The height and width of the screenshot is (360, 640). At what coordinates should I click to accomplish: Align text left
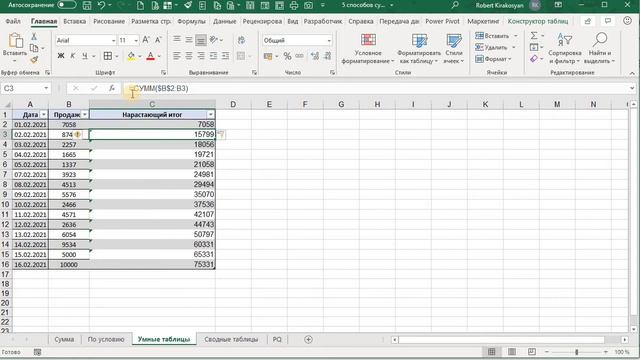point(176,56)
